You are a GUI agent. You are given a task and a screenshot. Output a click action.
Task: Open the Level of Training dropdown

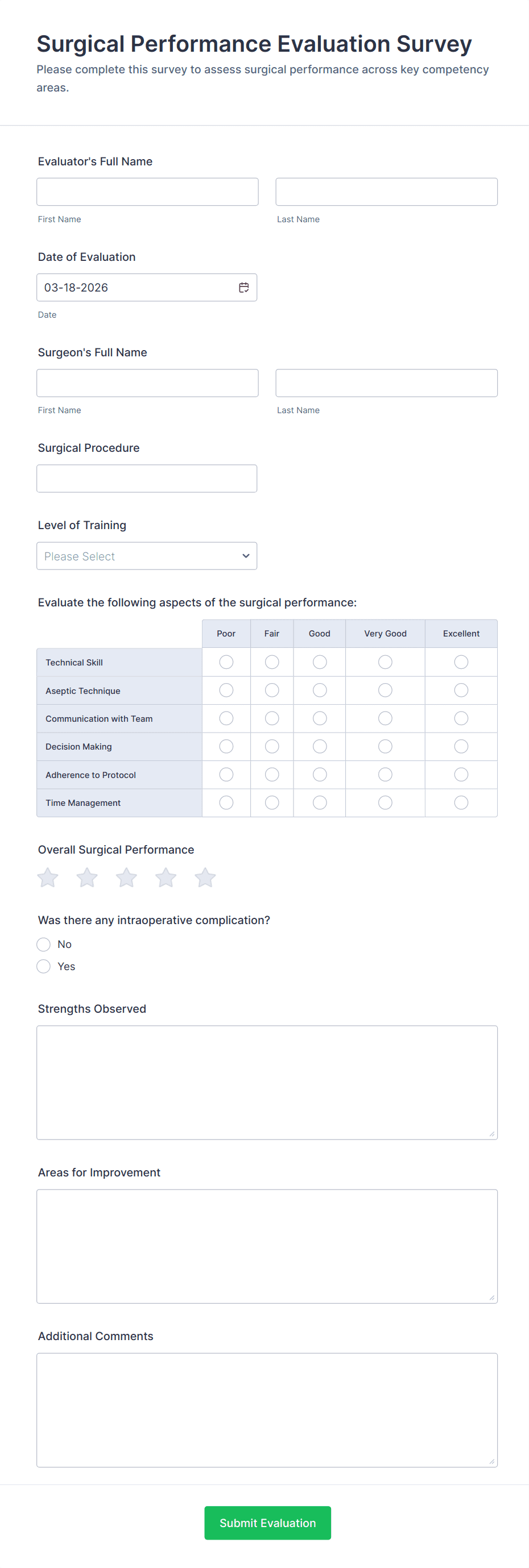tap(147, 556)
